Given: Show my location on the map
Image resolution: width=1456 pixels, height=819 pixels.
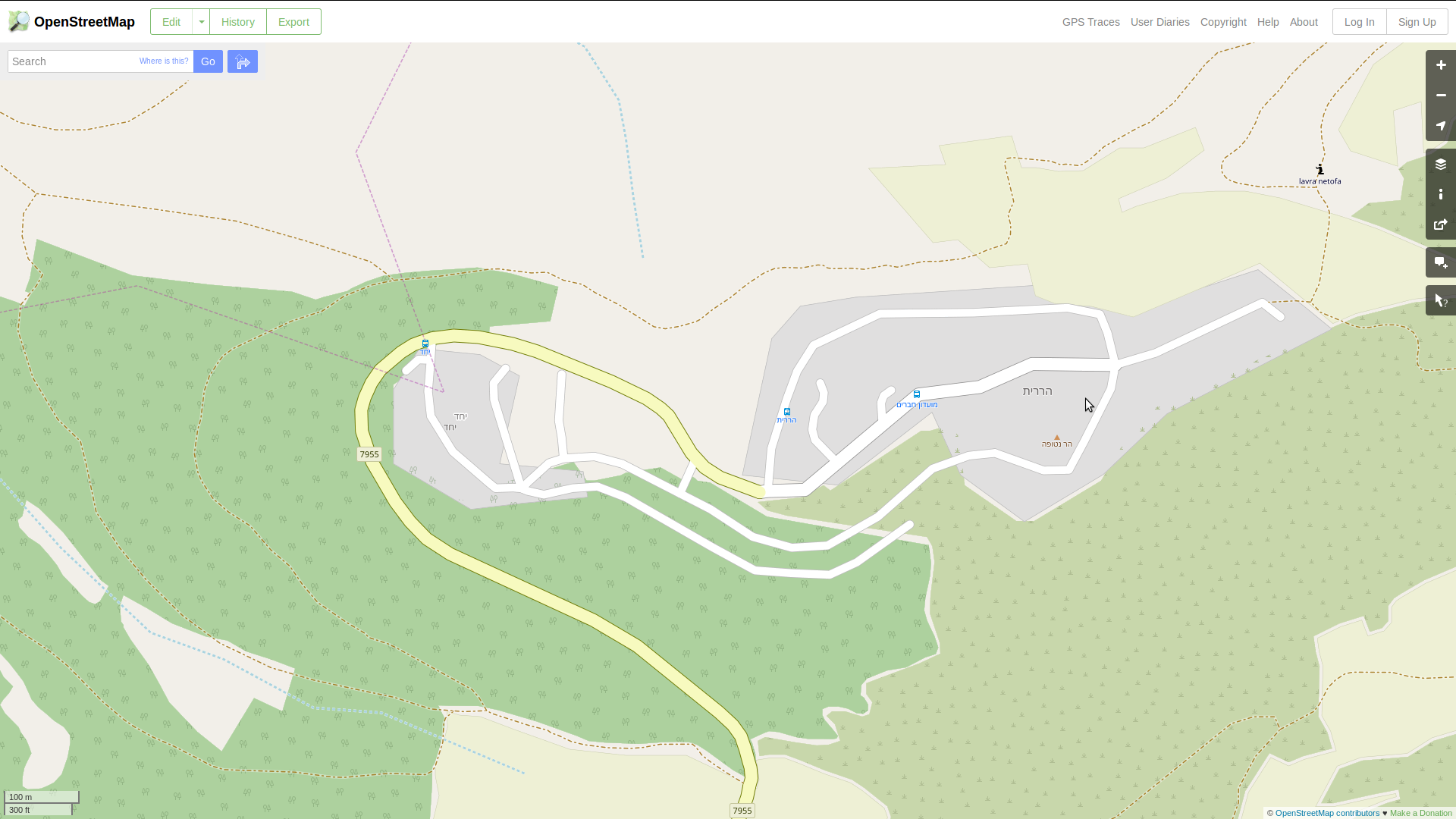Looking at the screenshot, I should click(1440, 126).
